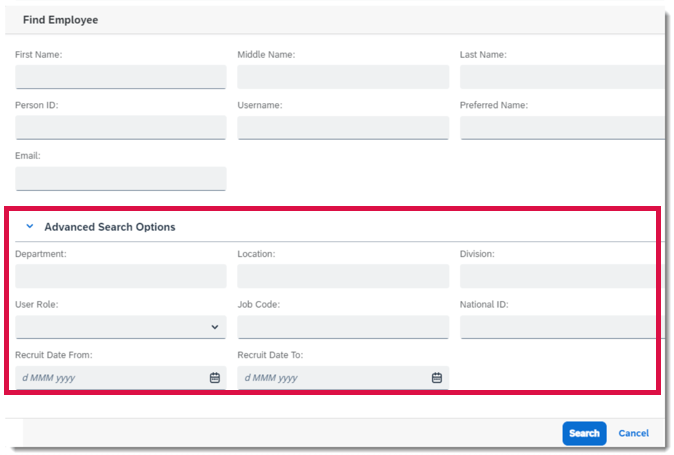Collapse the Advanced Search Options section
This screenshot has height=455, width=674.
[x=29, y=227]
